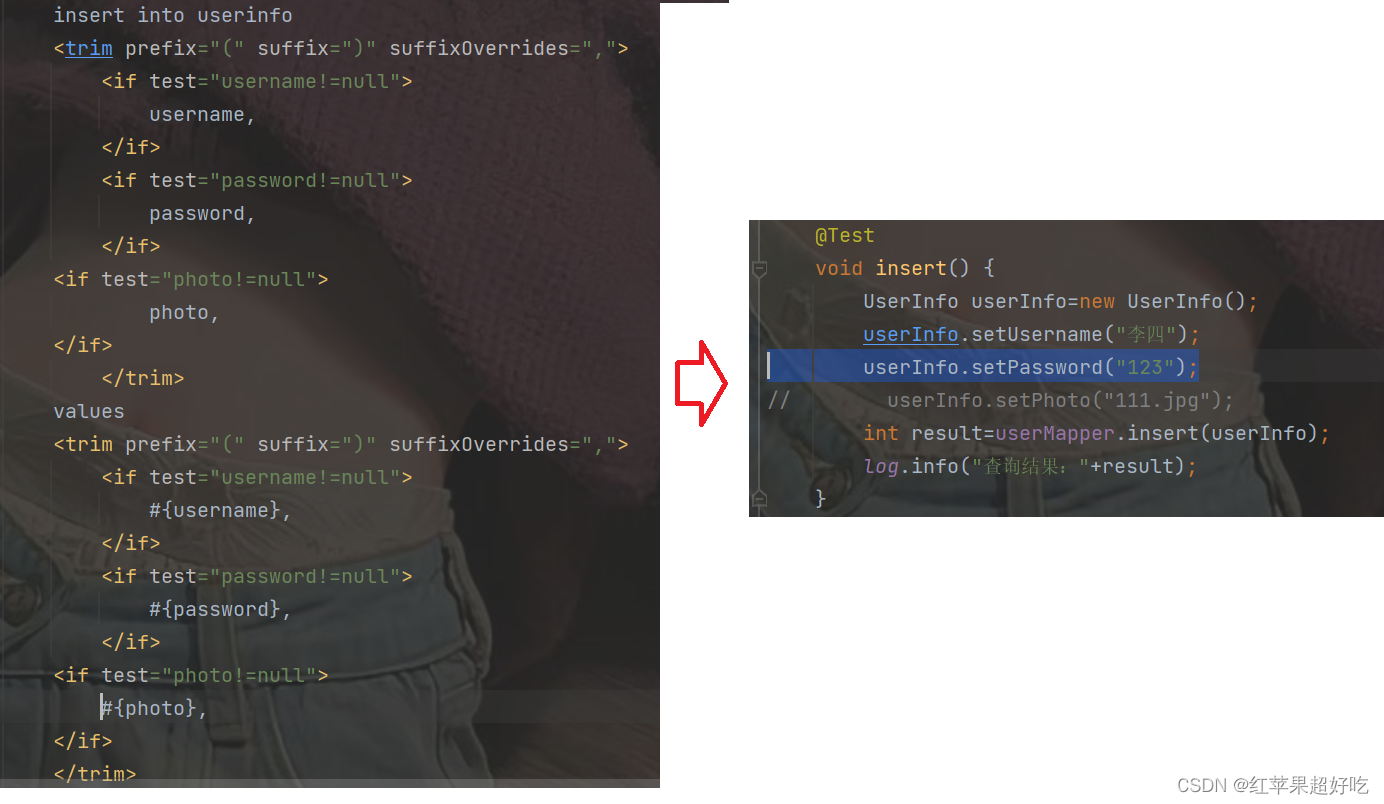The image size is (1384, 804).
Task: Click the #{password}, placeholder
Action: coord(221,609)
